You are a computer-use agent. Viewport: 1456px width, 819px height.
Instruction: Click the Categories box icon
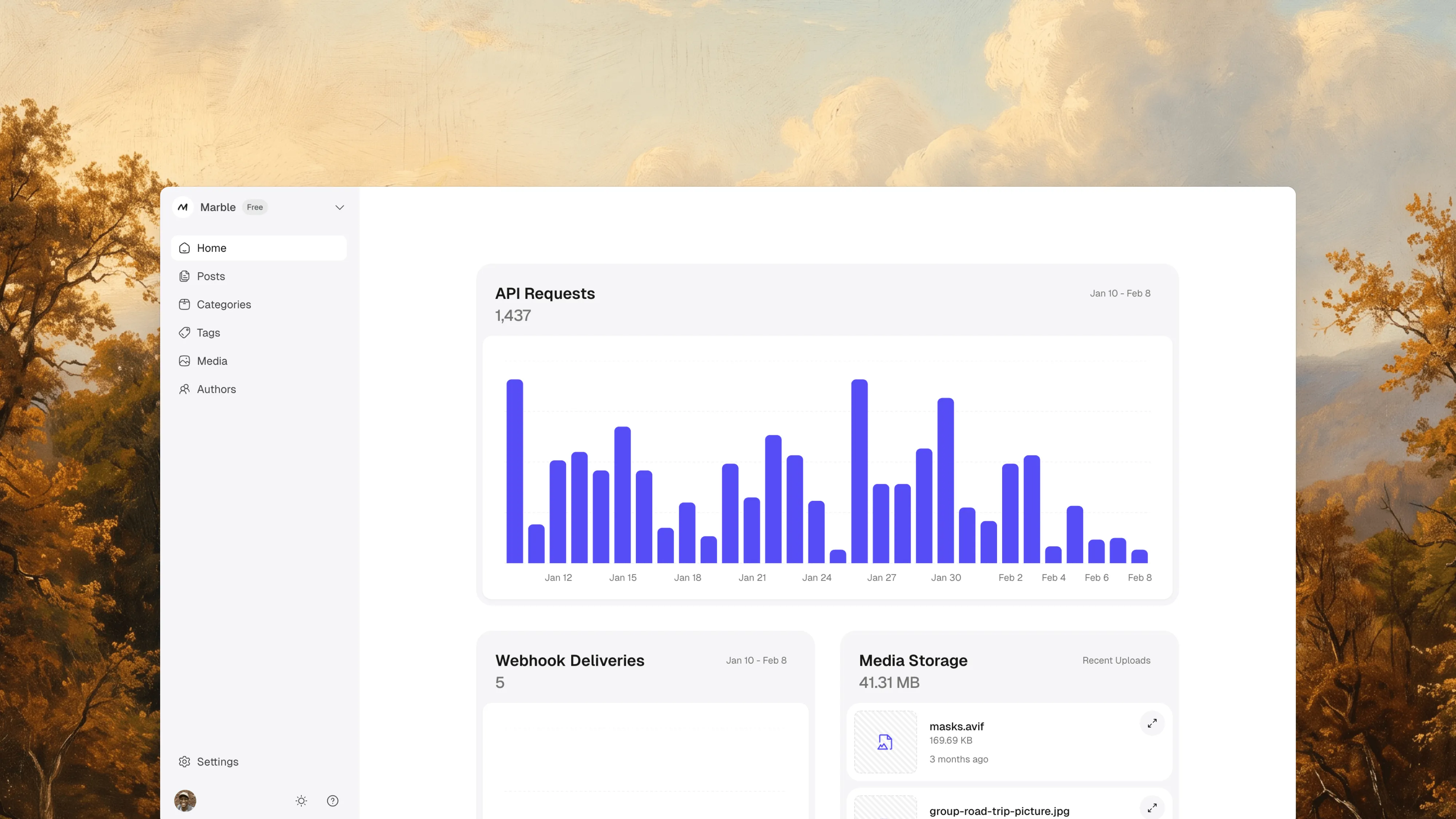point(184,305)
